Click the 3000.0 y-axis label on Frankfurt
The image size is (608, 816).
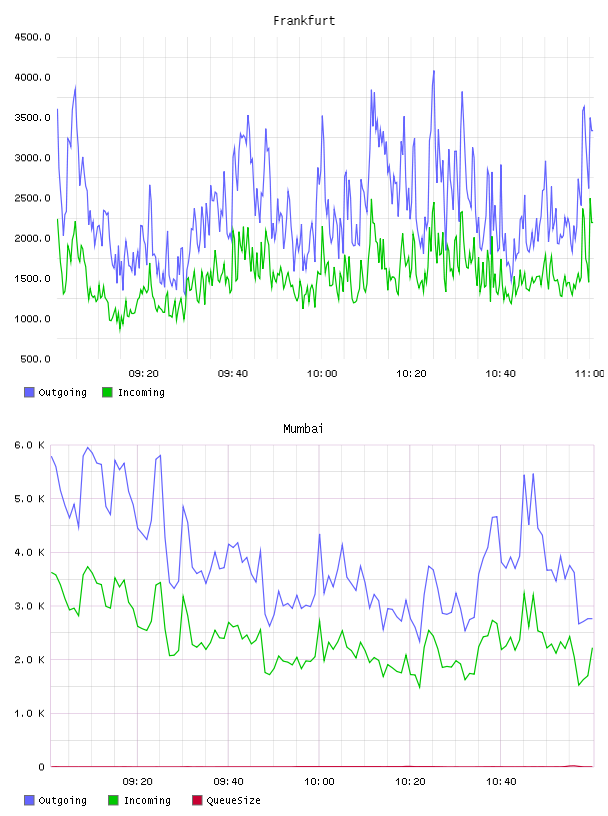pyautogui.click(x=32, y=158)
